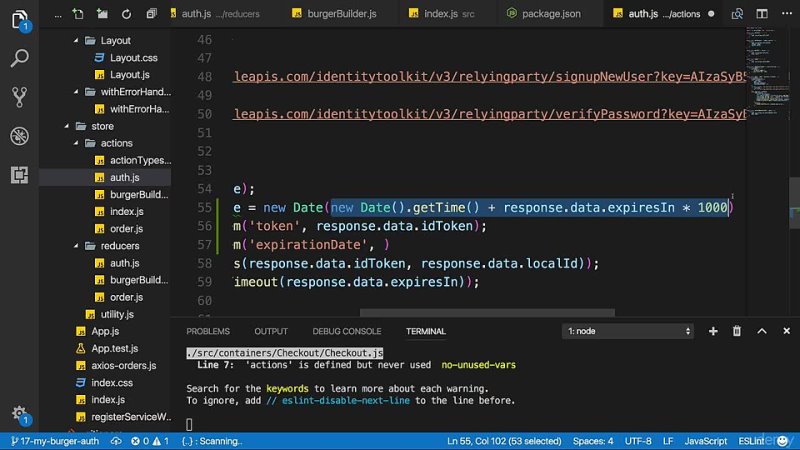
Task: Change file encoding UTF-8
Action: pos(638,441)
